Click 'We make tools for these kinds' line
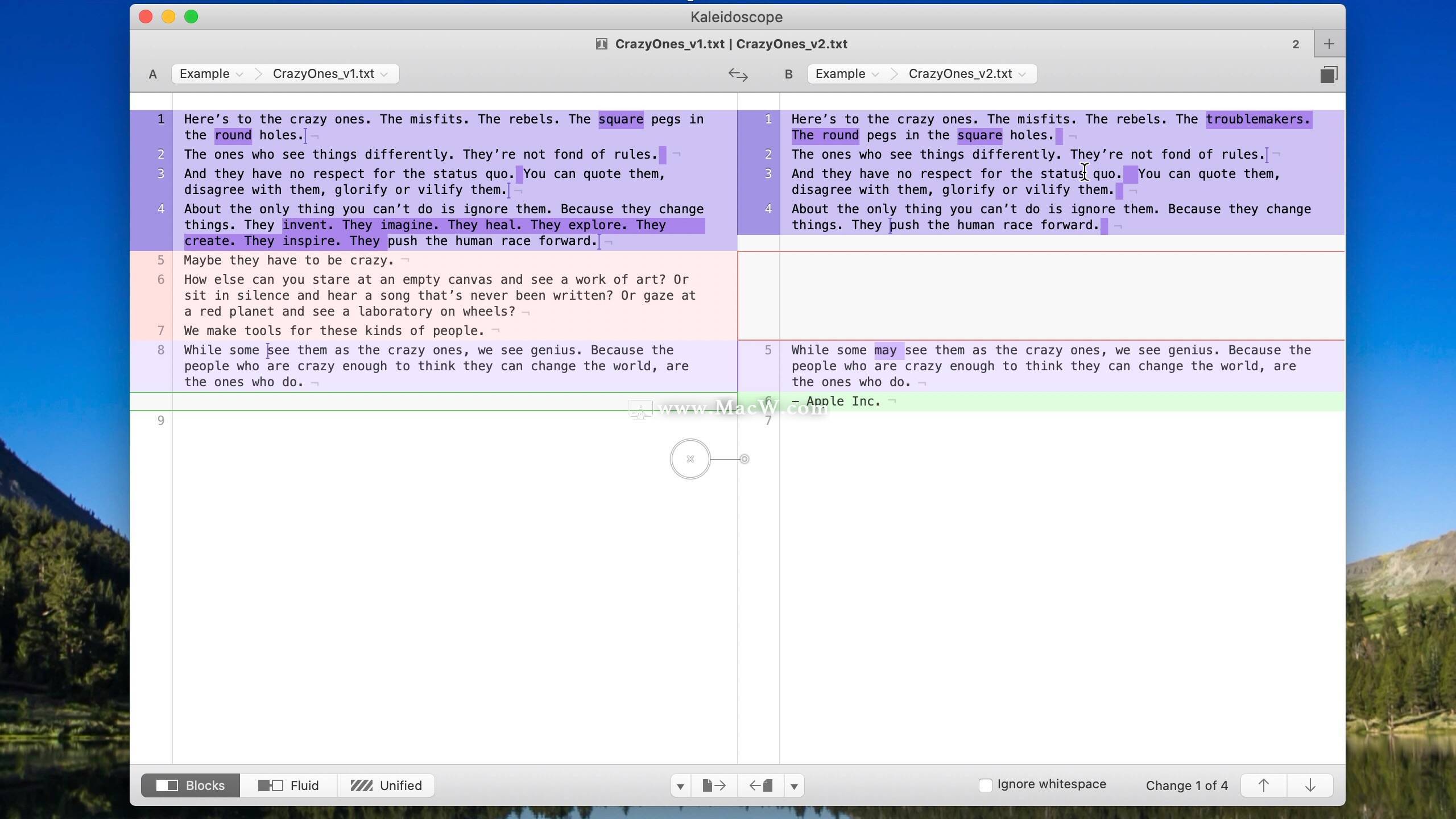1456x819 pixels. [334, 331]
